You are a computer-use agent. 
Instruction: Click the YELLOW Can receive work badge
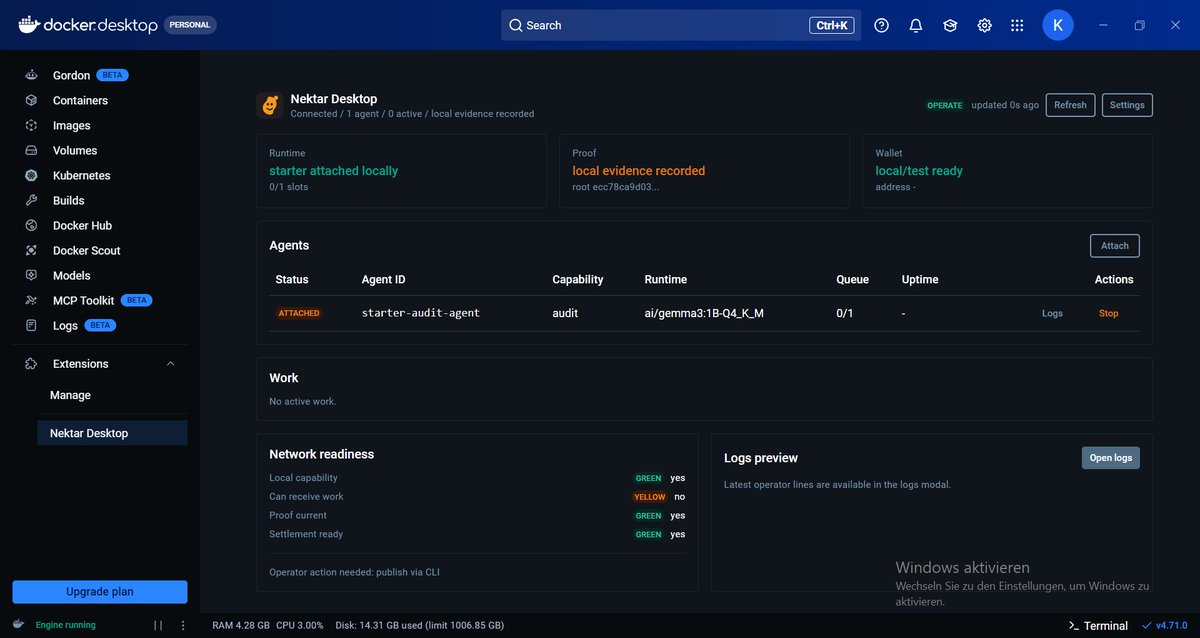point(649,497)
